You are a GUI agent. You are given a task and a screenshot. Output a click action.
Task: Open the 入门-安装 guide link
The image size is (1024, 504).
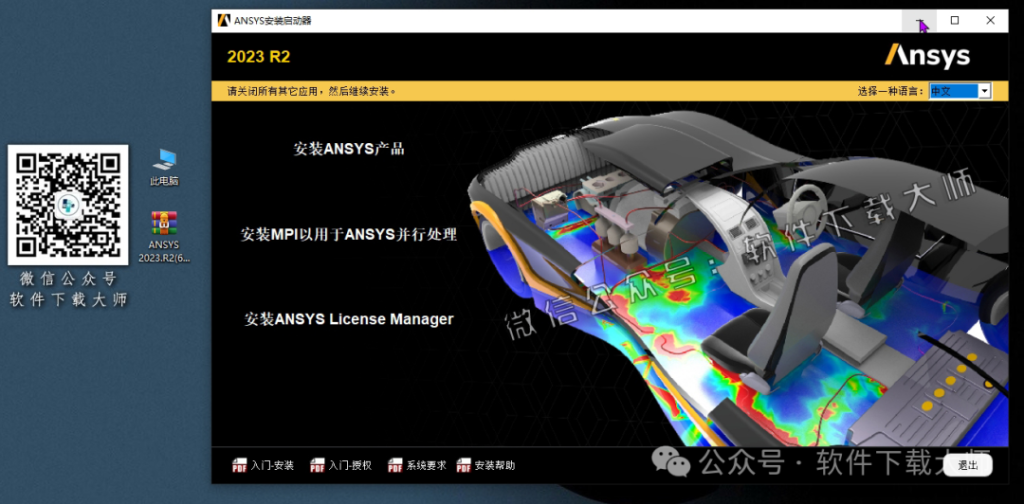pos(272,465)
